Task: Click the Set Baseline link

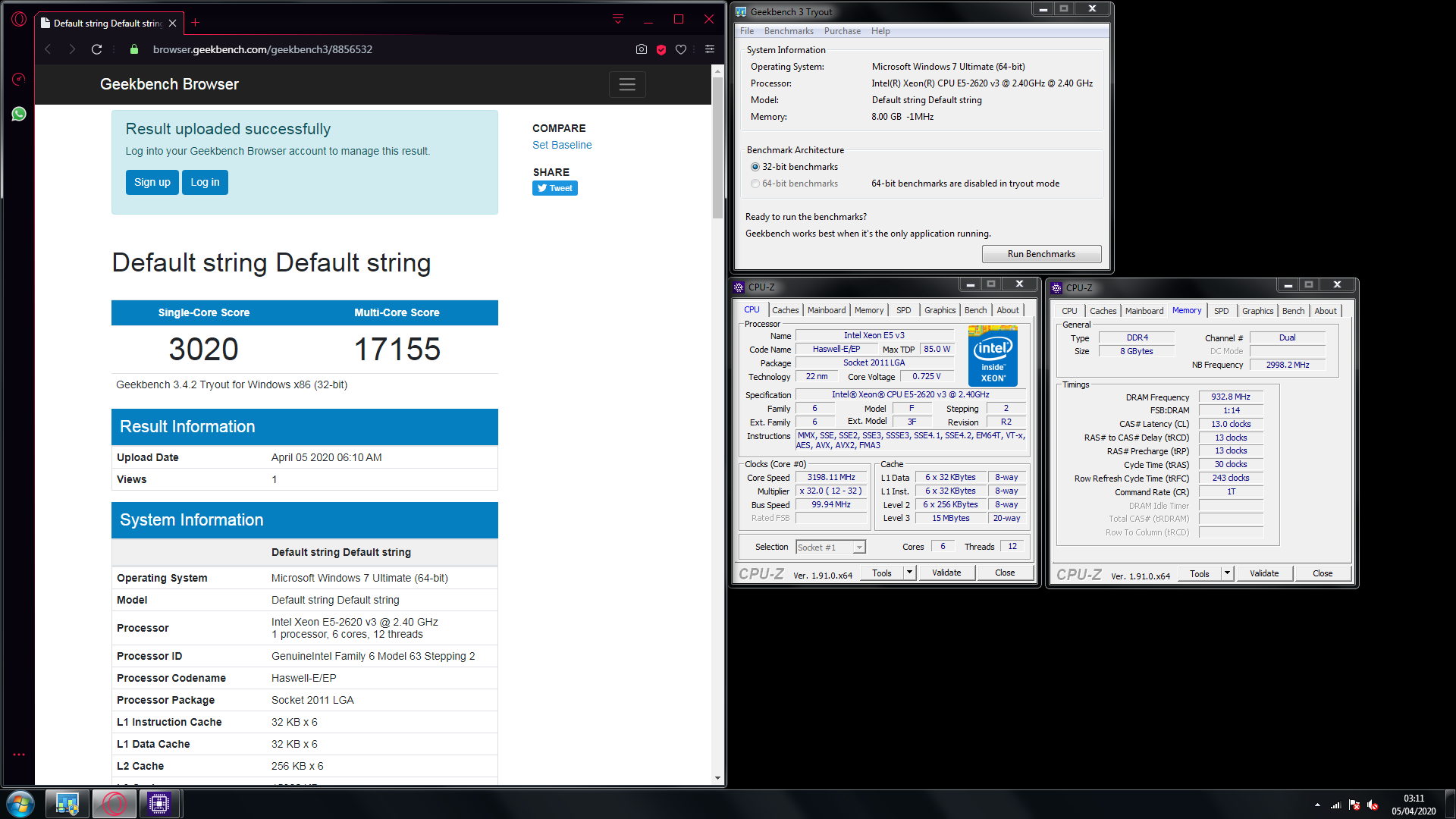Action: coord(562,145)
